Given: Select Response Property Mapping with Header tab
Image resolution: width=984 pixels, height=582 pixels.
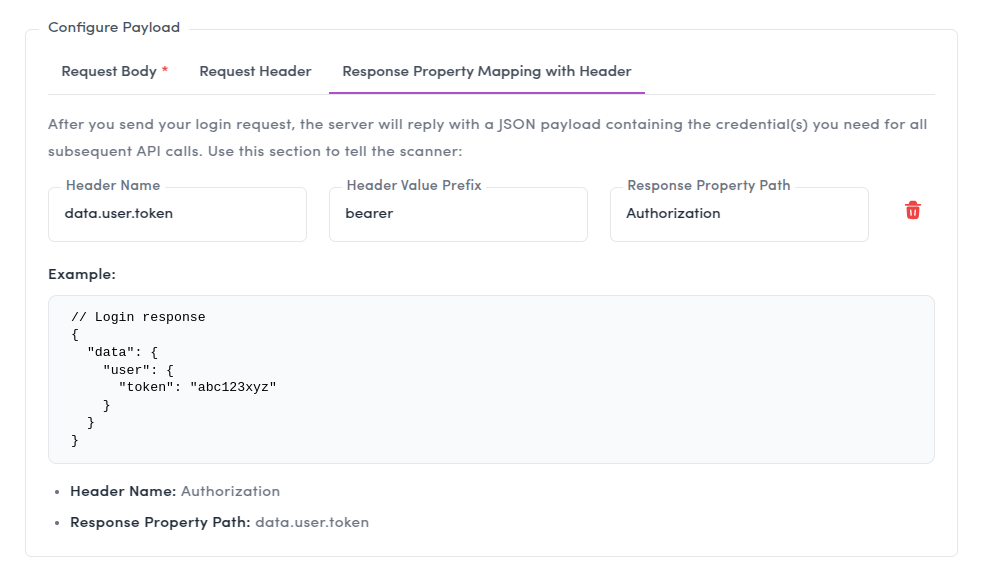Looking at the screenshot, I should pyautogui.click(x=486, y=71).
